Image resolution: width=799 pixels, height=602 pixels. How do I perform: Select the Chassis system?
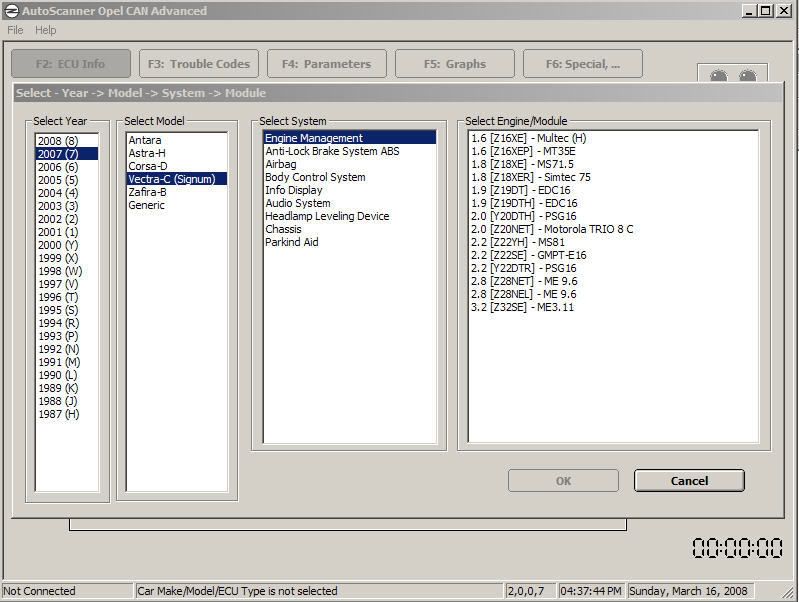tap(350, 229)
